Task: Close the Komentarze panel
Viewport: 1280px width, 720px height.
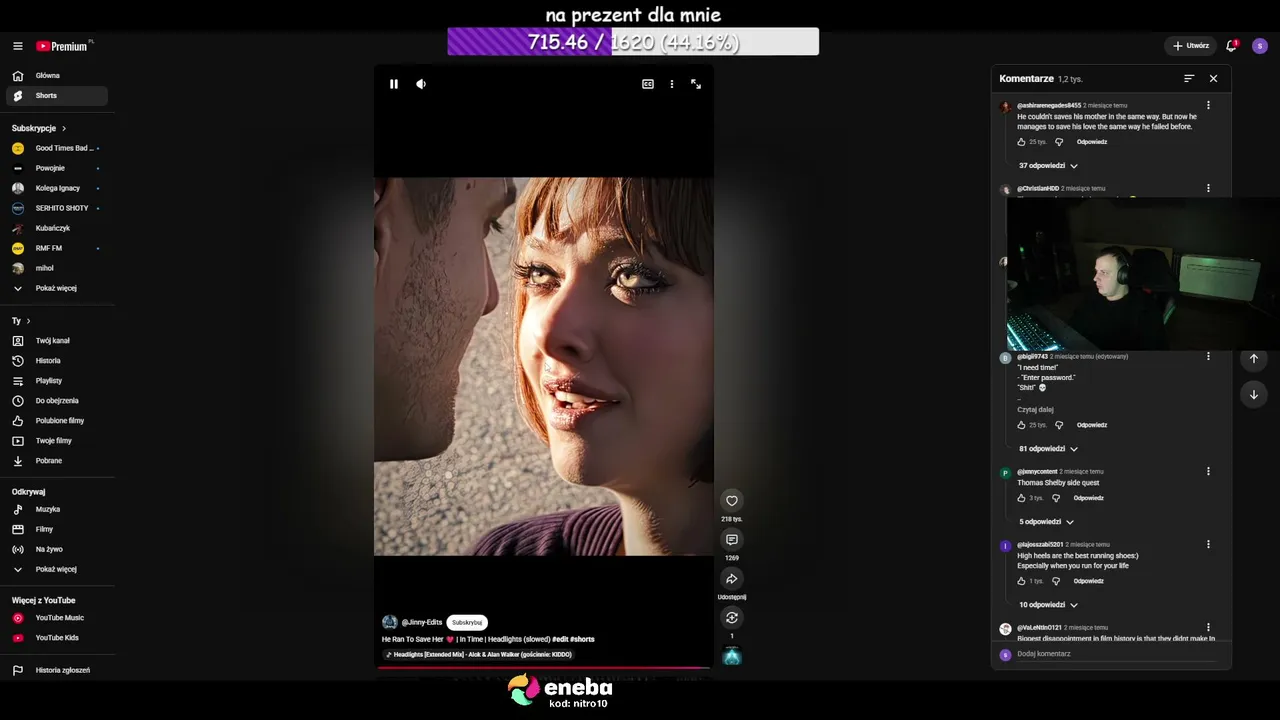Action: coord(1213,78)
